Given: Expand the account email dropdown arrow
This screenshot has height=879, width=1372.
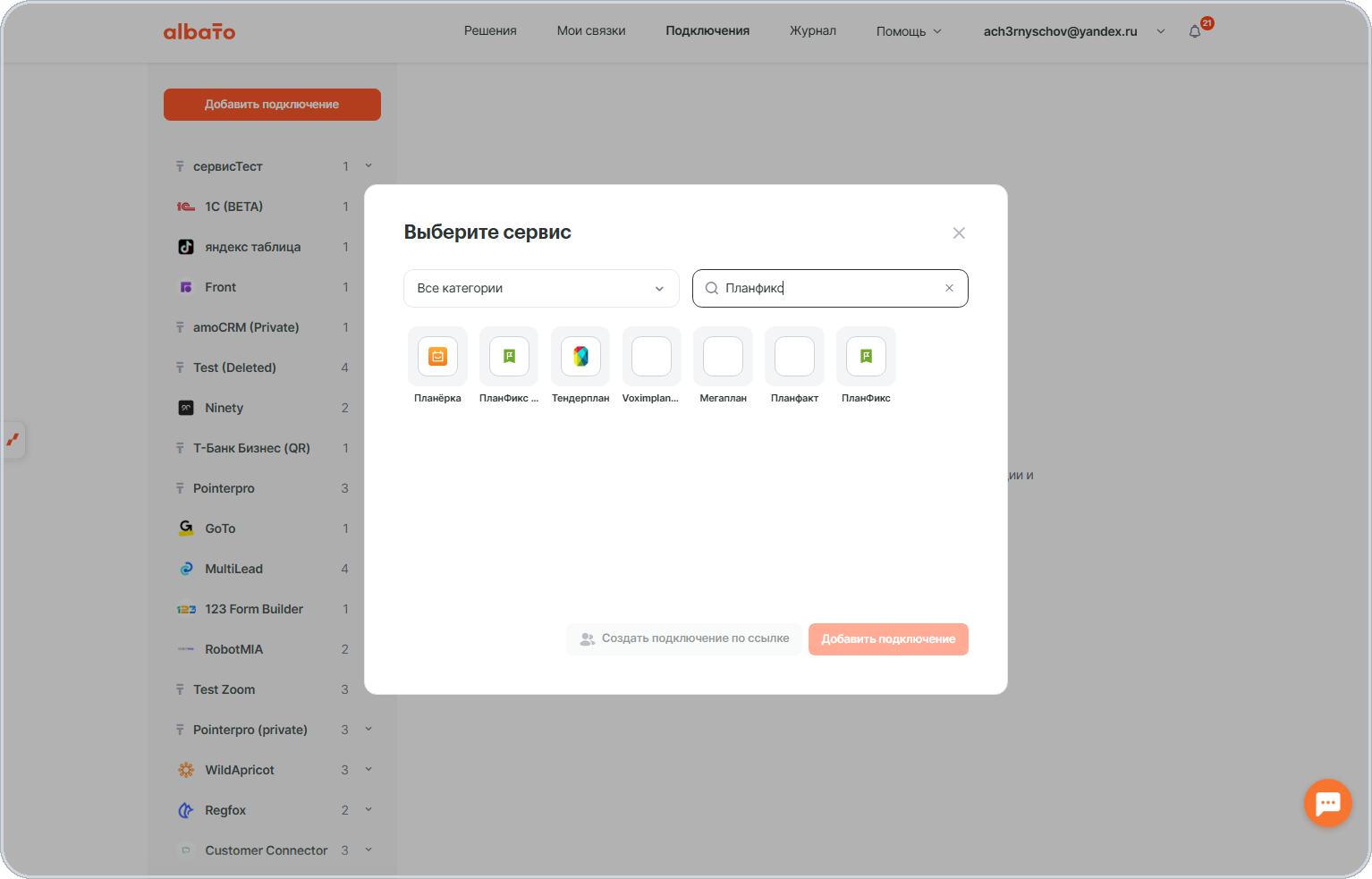Looking at the screenshot, I should pos(1161,31).
